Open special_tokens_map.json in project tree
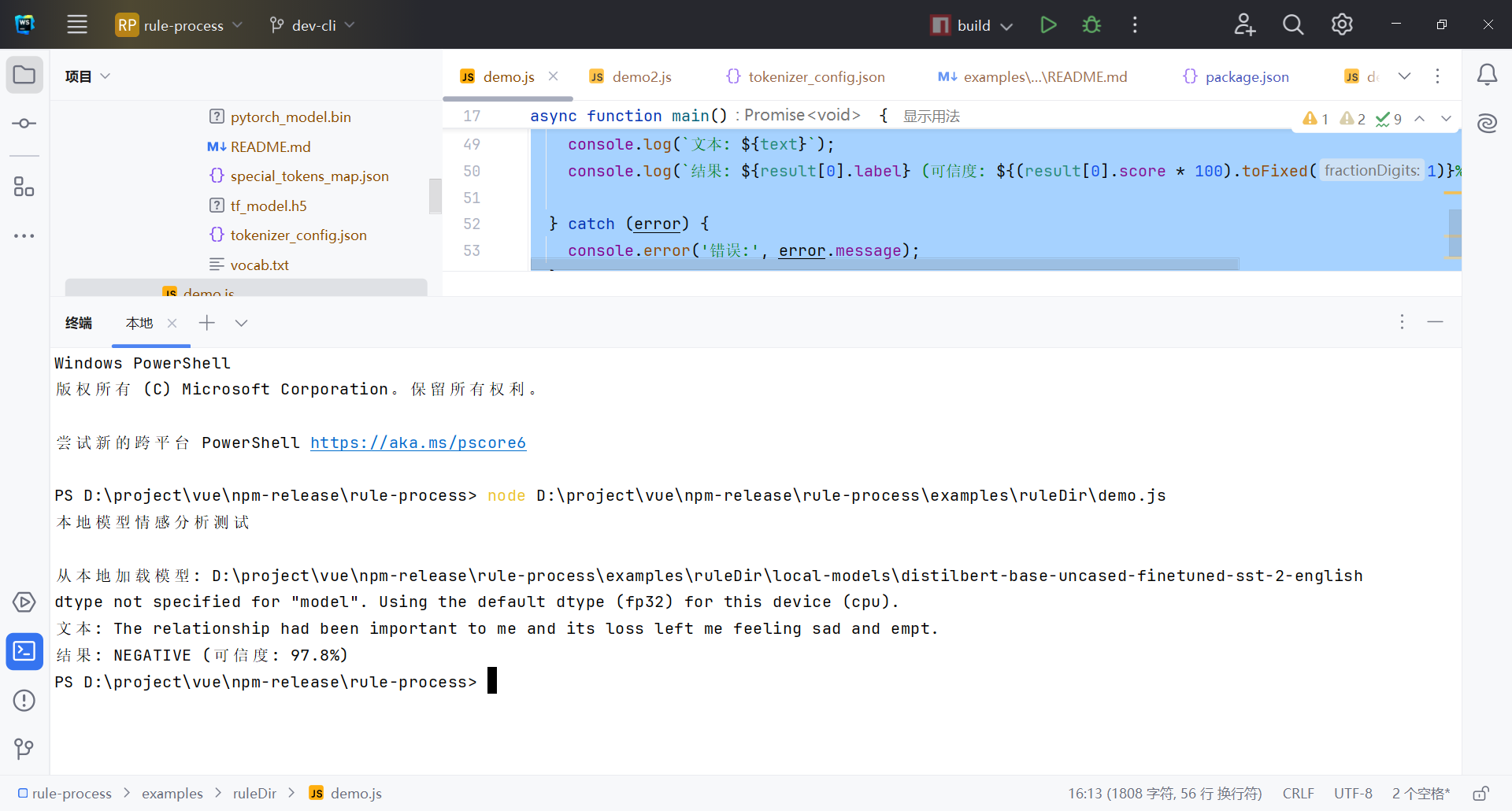 [x=309, y=176]
